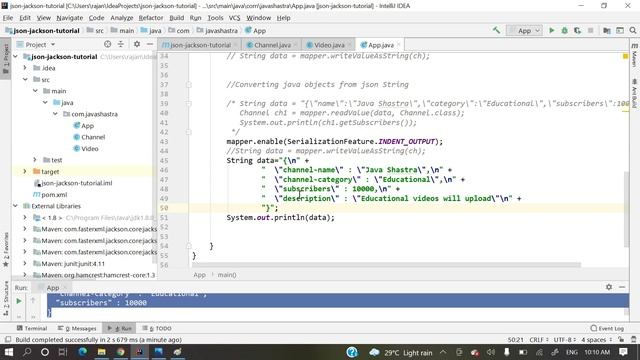The image size is (640, 360).
Task: Expand the .idea folder
Action: tap(25, 68)
